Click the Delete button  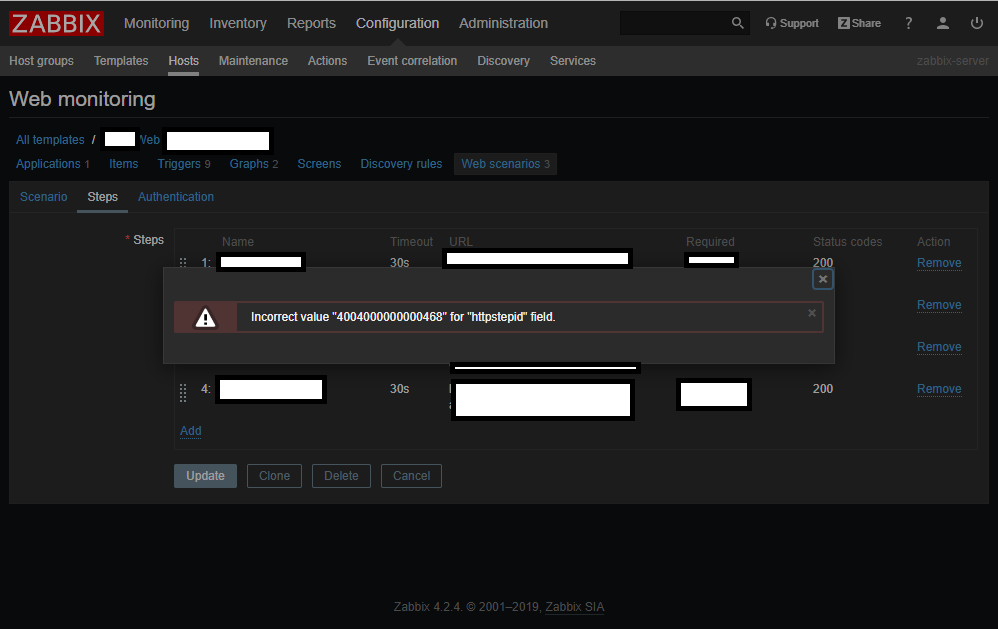(341, 476)
